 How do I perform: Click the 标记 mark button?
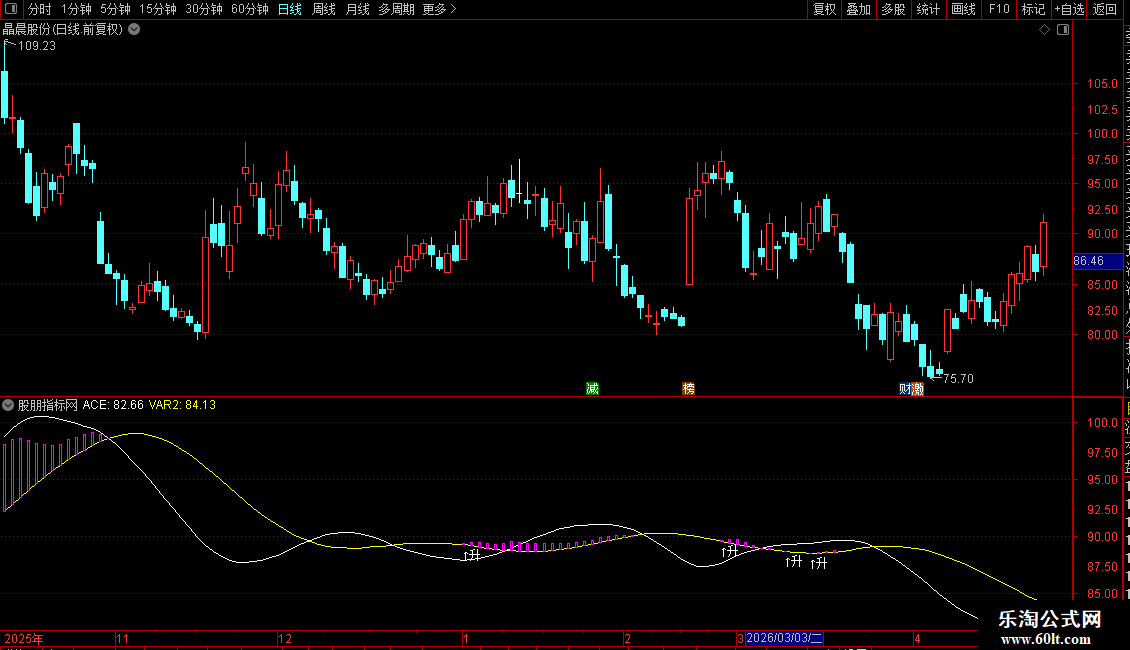tap(1033, 9)
